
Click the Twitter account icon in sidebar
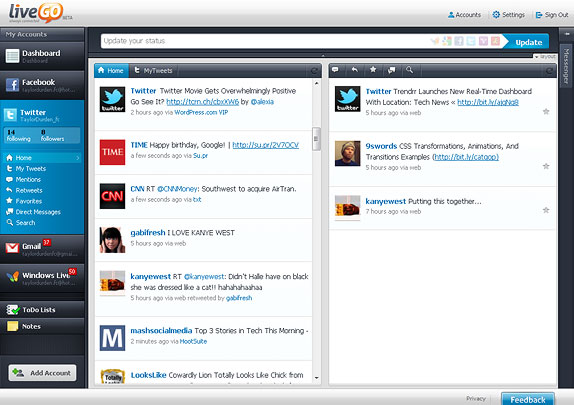pyautogui.click(x=10, y=115)
